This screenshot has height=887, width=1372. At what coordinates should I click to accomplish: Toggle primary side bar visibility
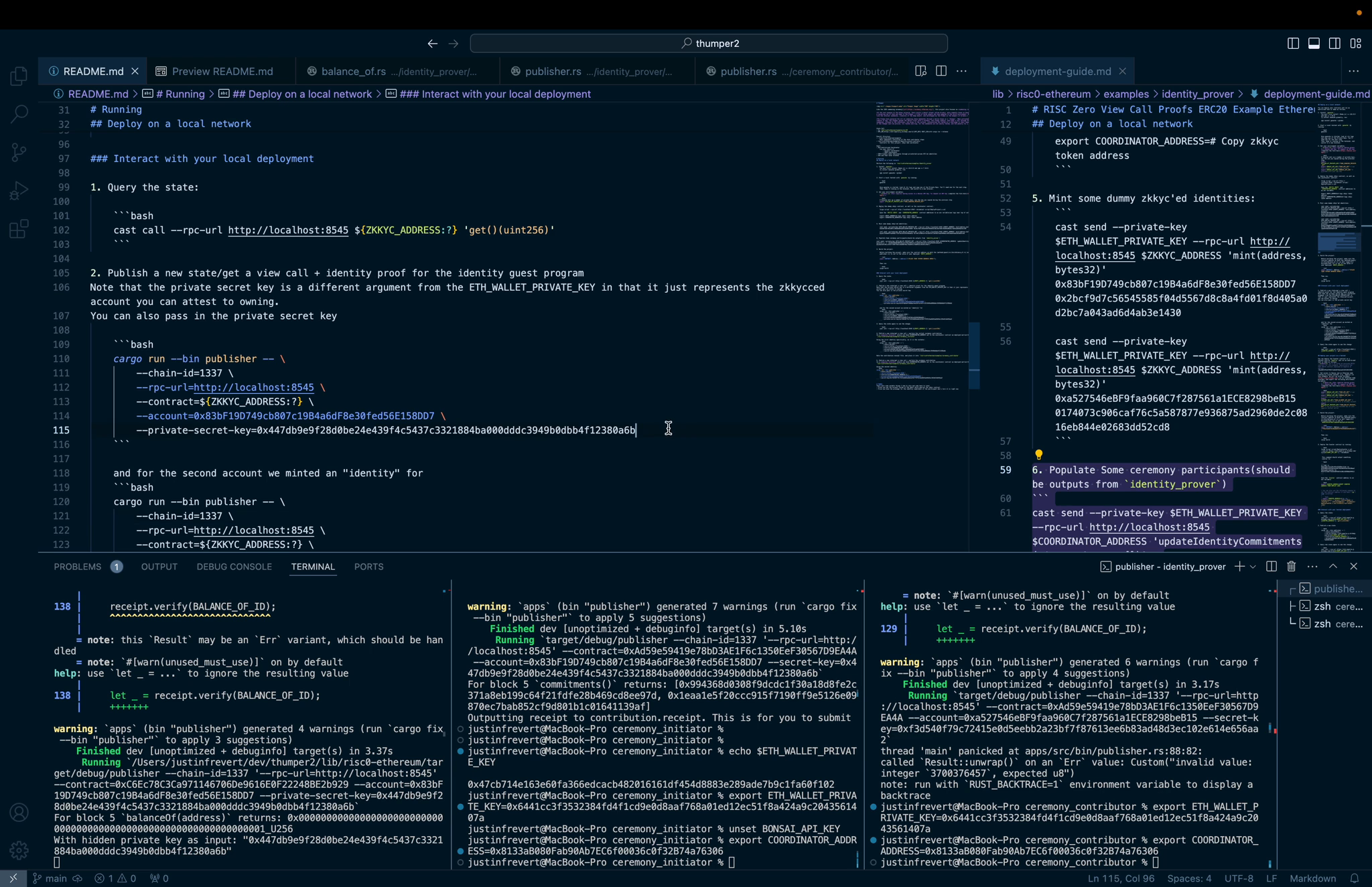click(x=1293, y=44)
